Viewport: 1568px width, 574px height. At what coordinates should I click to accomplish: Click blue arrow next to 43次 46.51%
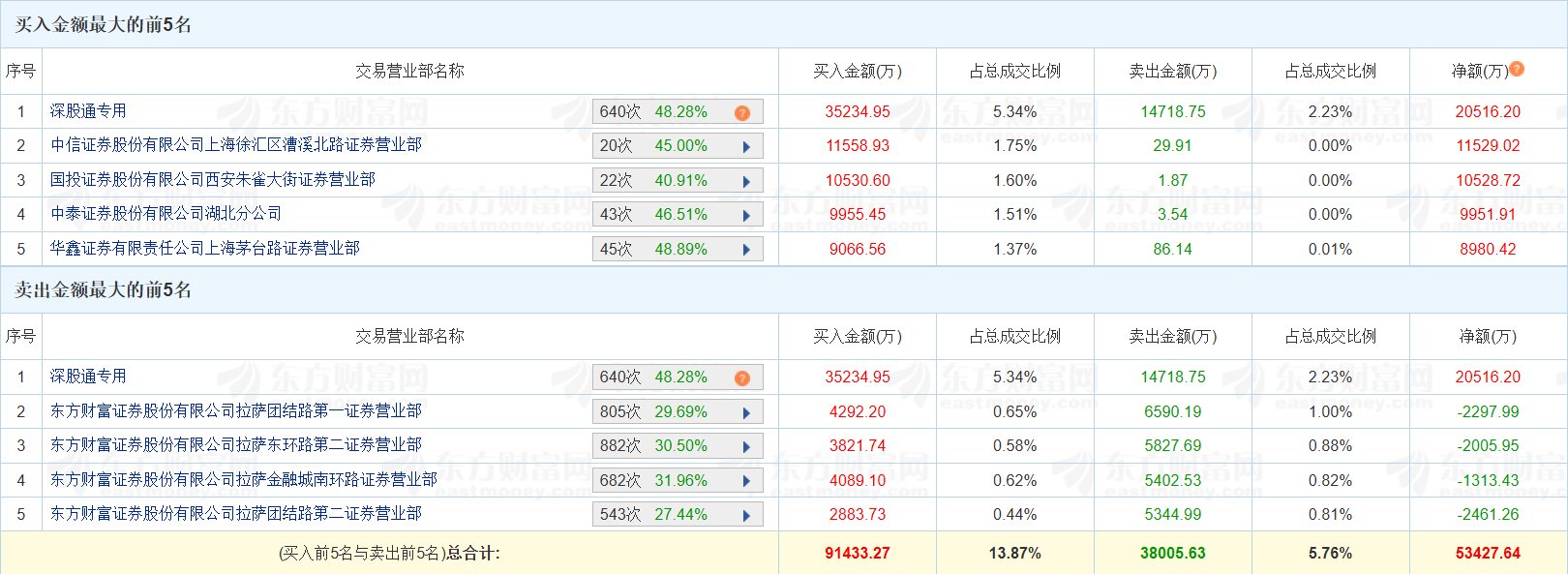pos(746,215)
